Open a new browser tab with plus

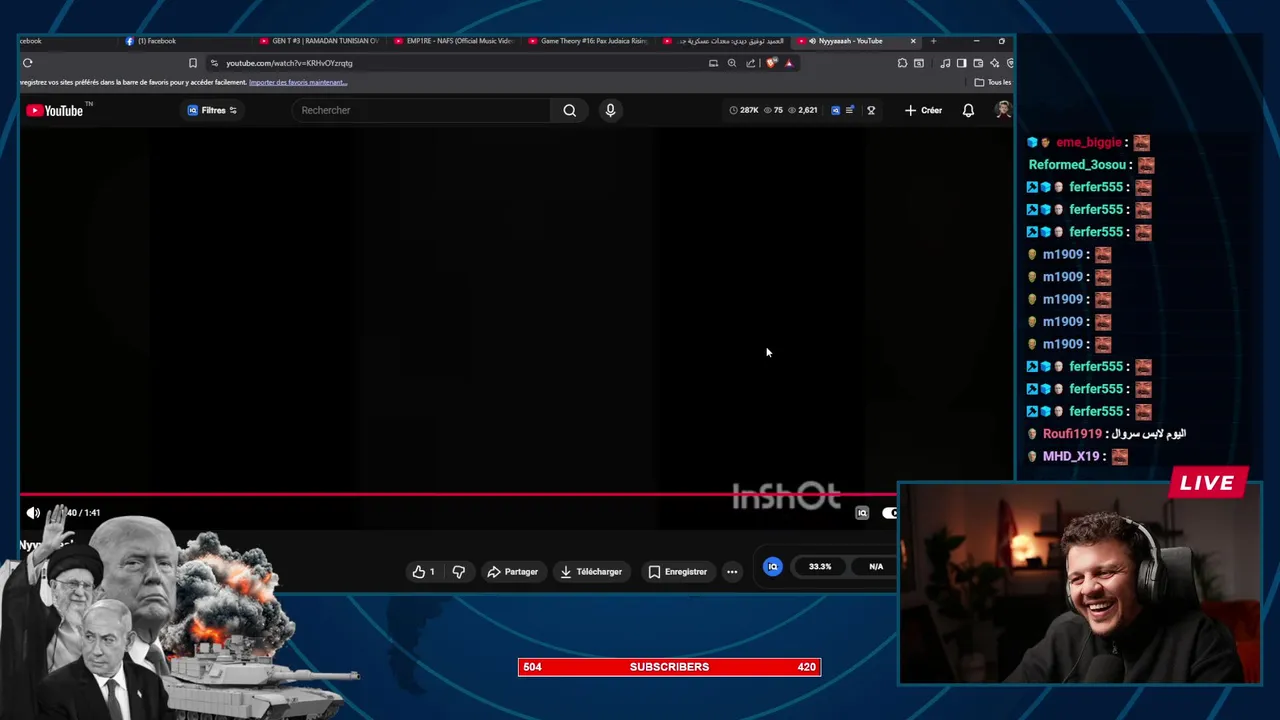tap(933, 41)
